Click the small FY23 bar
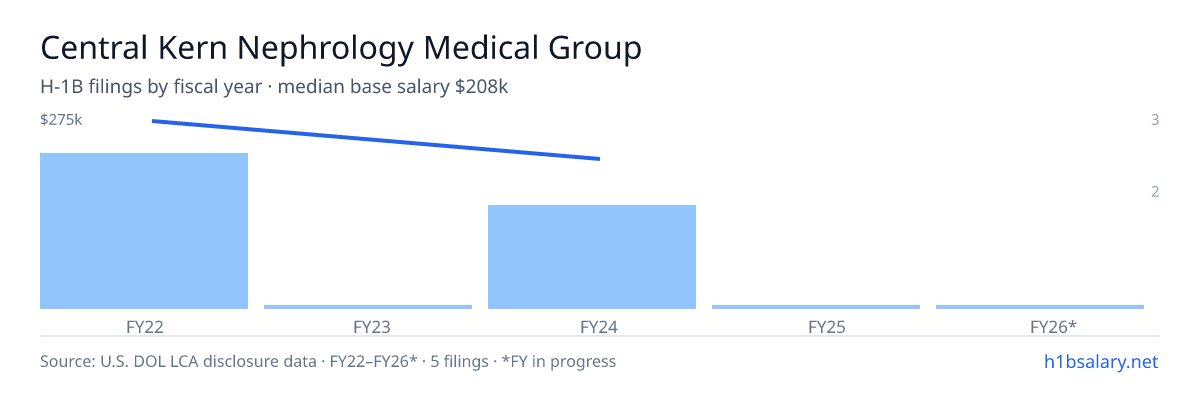This screenshot has width=1200, height=400. point(368,307)
